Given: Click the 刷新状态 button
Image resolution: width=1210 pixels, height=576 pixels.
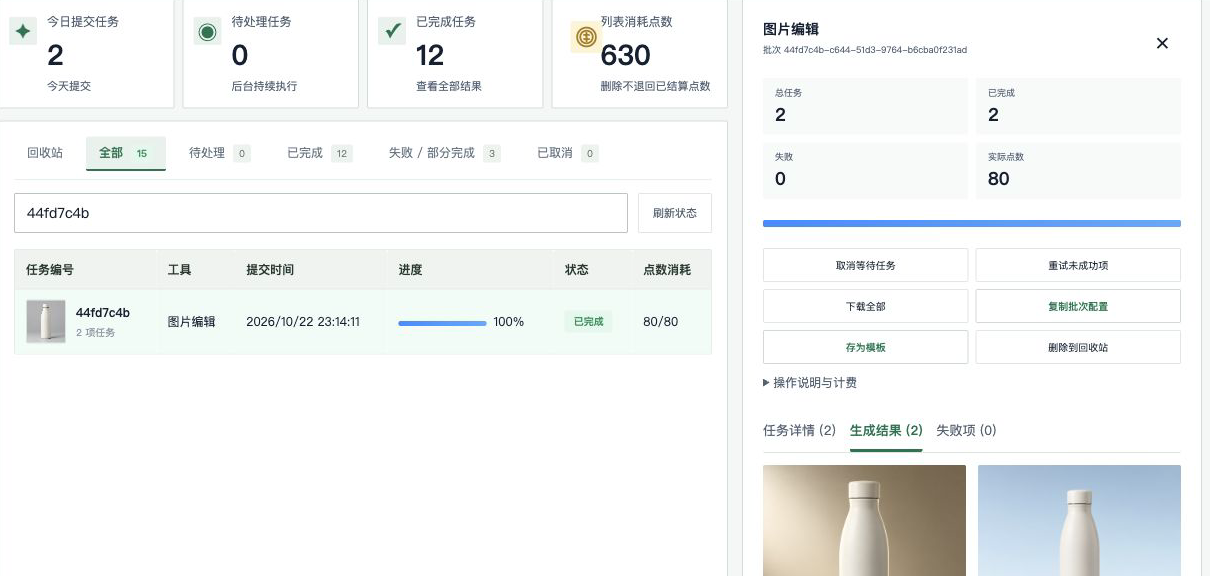Looking at the screenshot, I should [x=675, y=213].
